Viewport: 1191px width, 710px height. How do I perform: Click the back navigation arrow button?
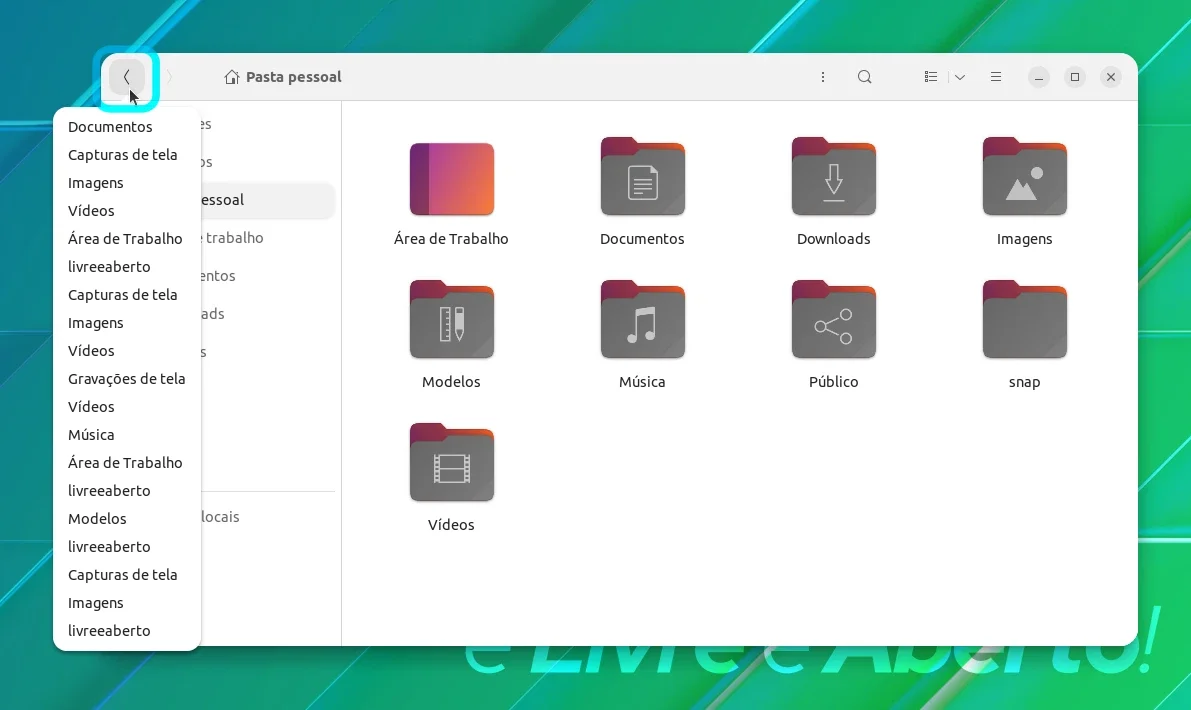pyautogui.click(x=127, y=77)
